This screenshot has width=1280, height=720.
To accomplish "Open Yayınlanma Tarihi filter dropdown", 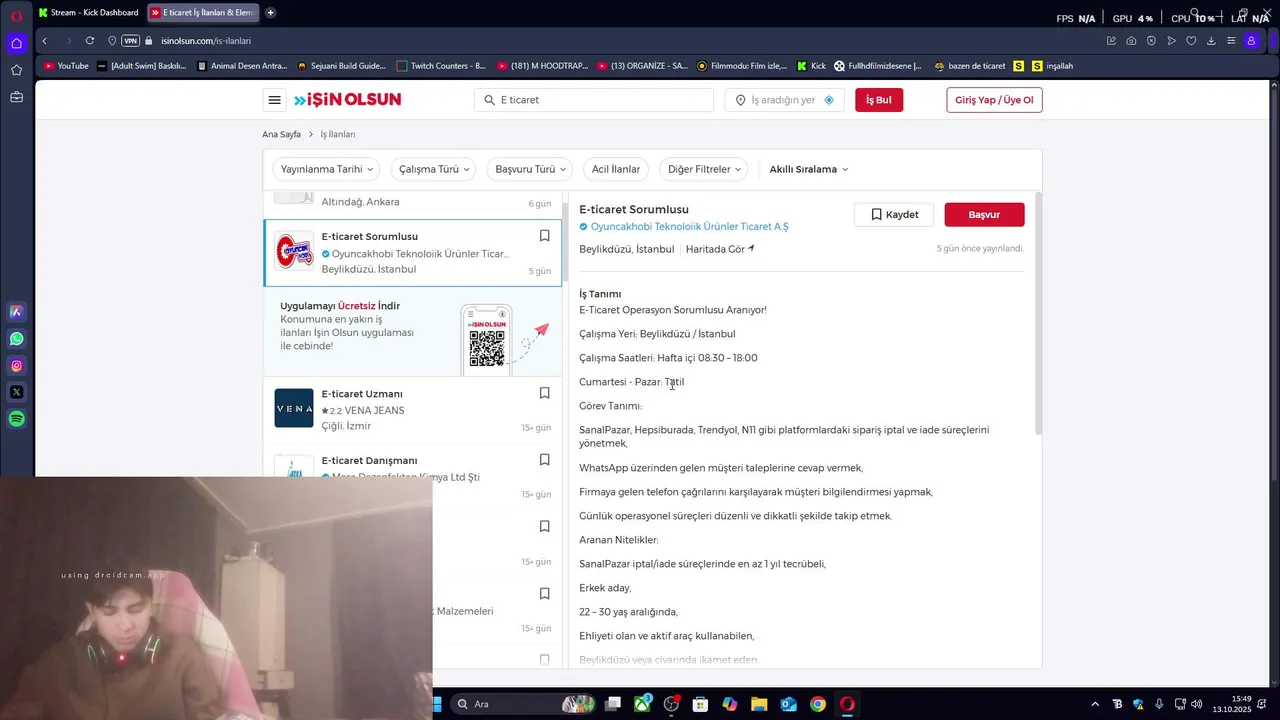I will click(x=327, y=169).
